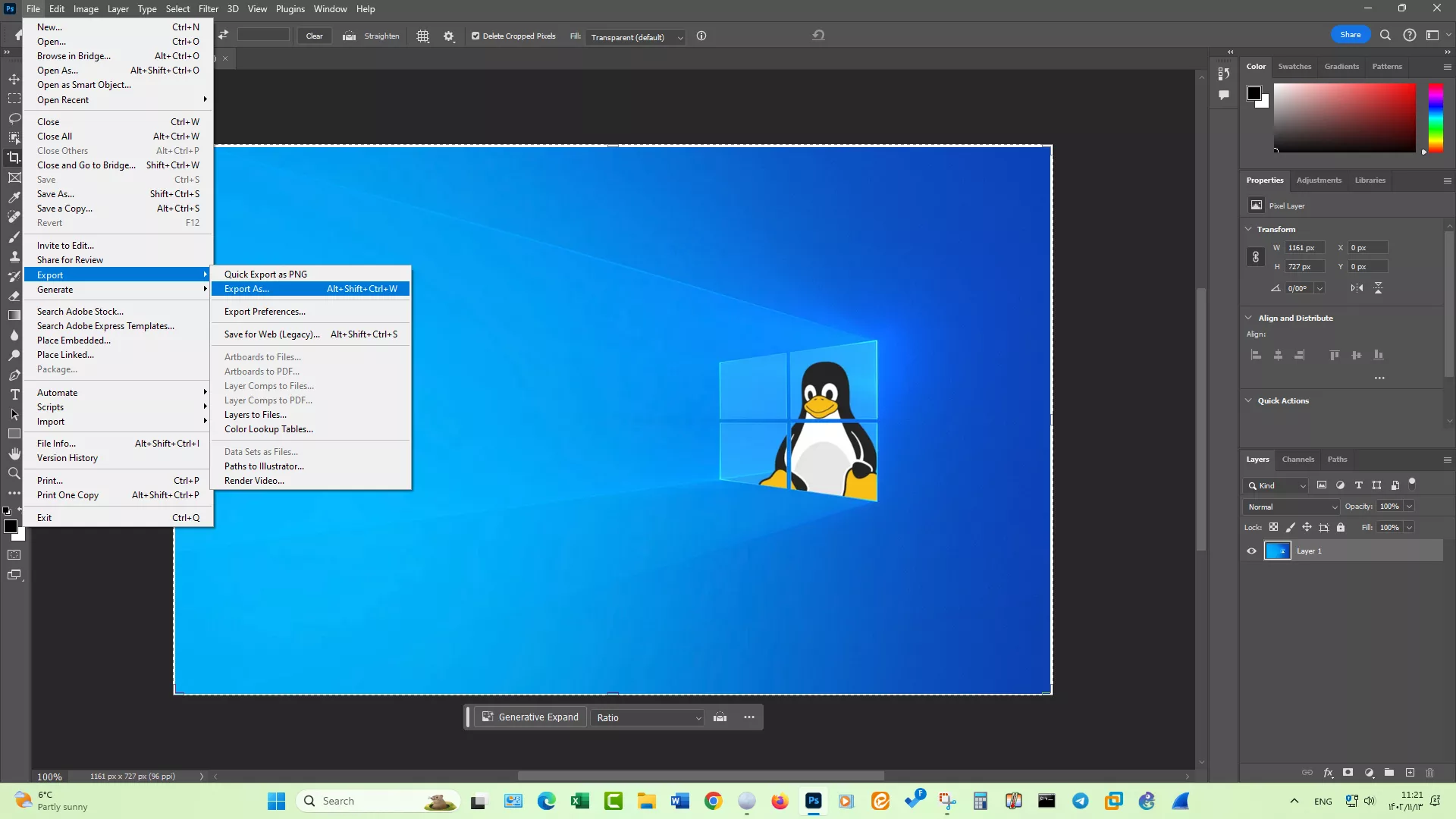Select the Hand tool
This screenshot has height=819, width=1456.
tap(14, 453)
